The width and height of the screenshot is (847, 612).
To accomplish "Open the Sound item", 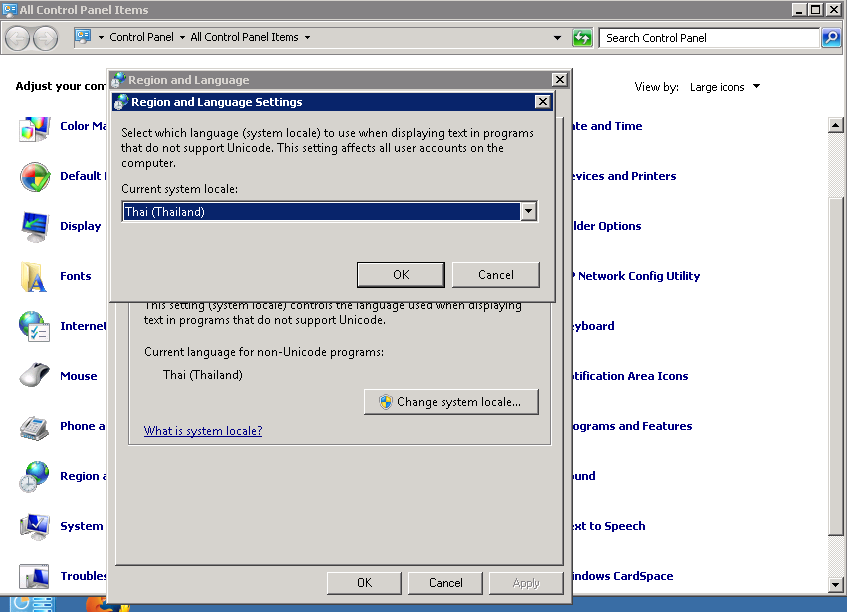I will 584,476.
